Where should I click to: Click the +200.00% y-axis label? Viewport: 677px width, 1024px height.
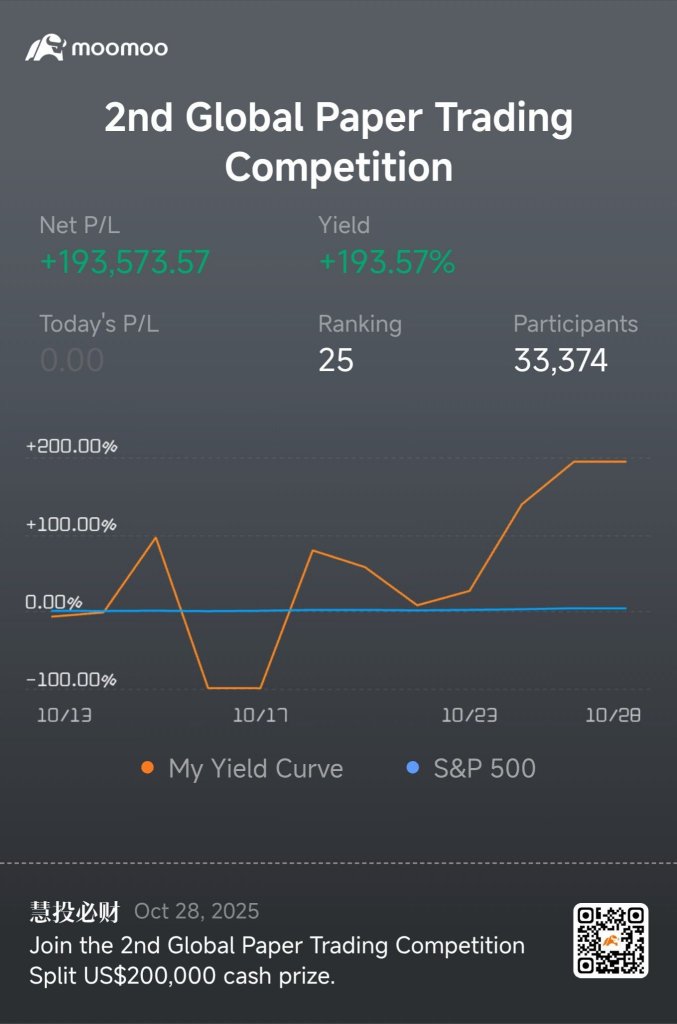71,447
